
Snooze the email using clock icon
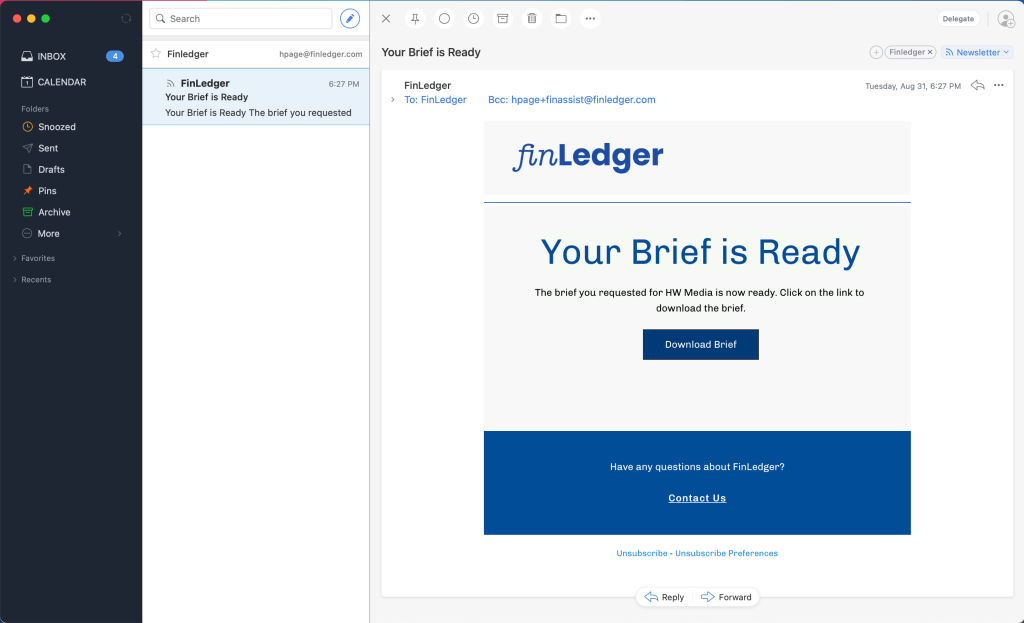coord(473,18)
